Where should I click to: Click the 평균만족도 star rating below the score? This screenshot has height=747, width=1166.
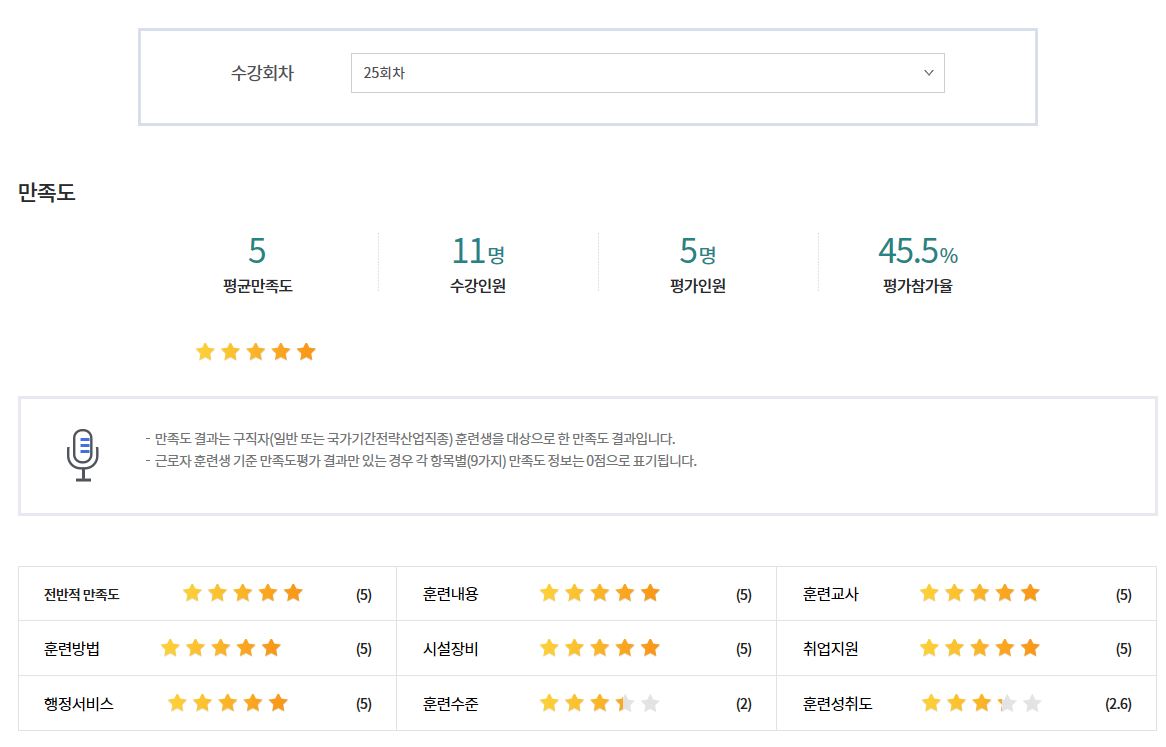(256, 352)
